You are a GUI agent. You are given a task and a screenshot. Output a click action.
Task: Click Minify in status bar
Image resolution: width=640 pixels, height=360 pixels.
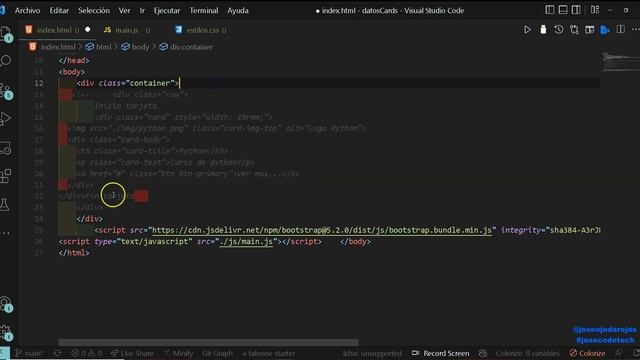[x=178, y=353]
